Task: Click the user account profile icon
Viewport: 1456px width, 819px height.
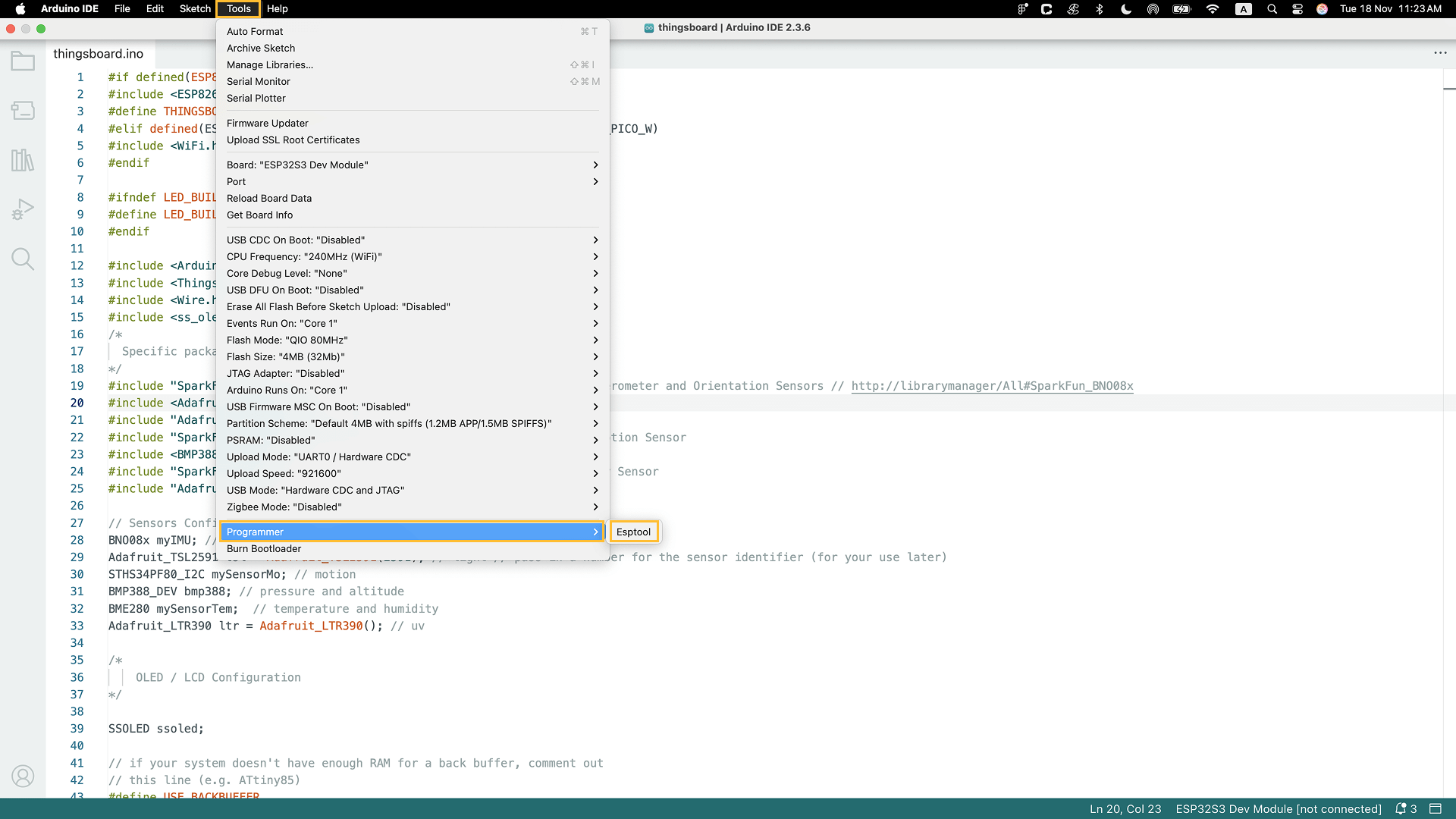Action: click(x=23, y=777)
